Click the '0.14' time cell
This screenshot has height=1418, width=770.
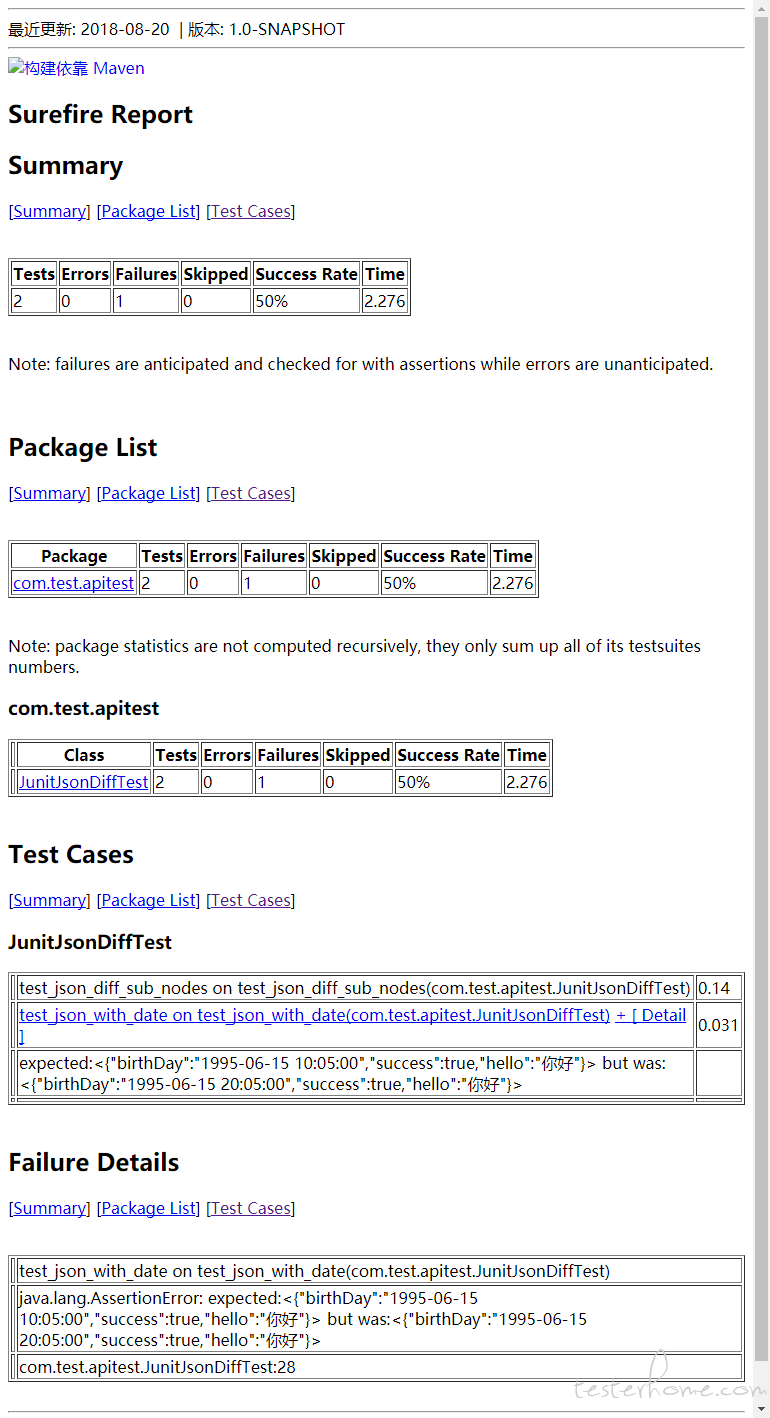point(719,988)
